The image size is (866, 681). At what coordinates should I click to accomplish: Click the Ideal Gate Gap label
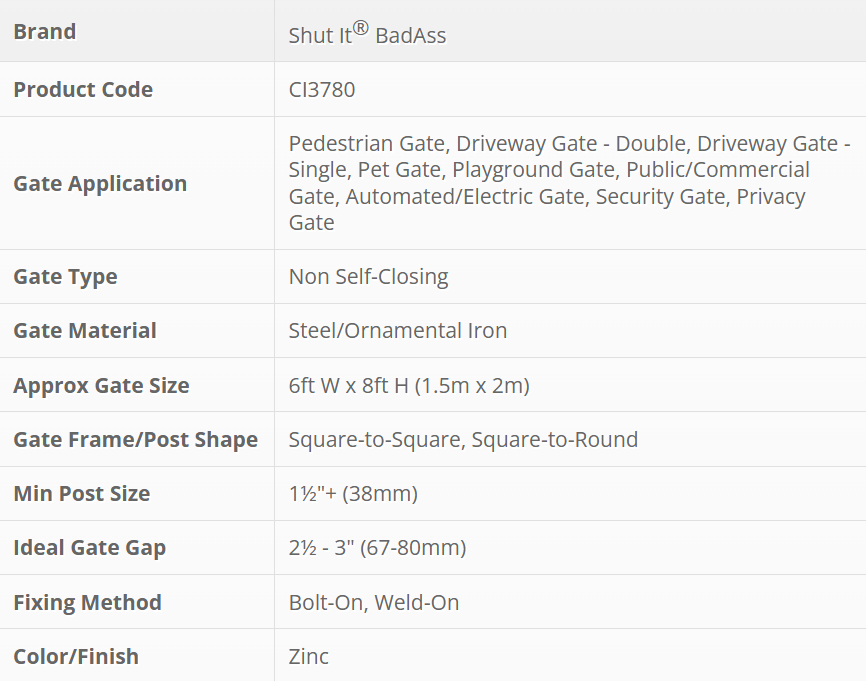point(90,548)
